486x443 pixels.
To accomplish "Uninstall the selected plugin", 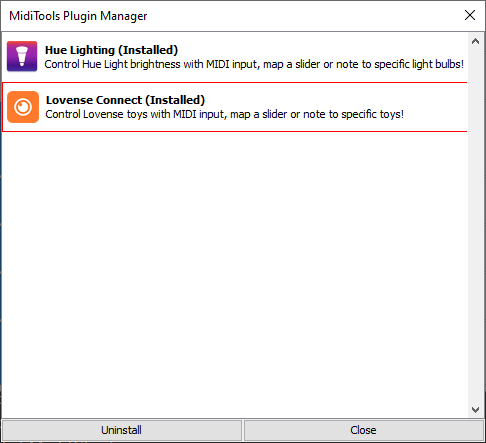I will 122,430.
